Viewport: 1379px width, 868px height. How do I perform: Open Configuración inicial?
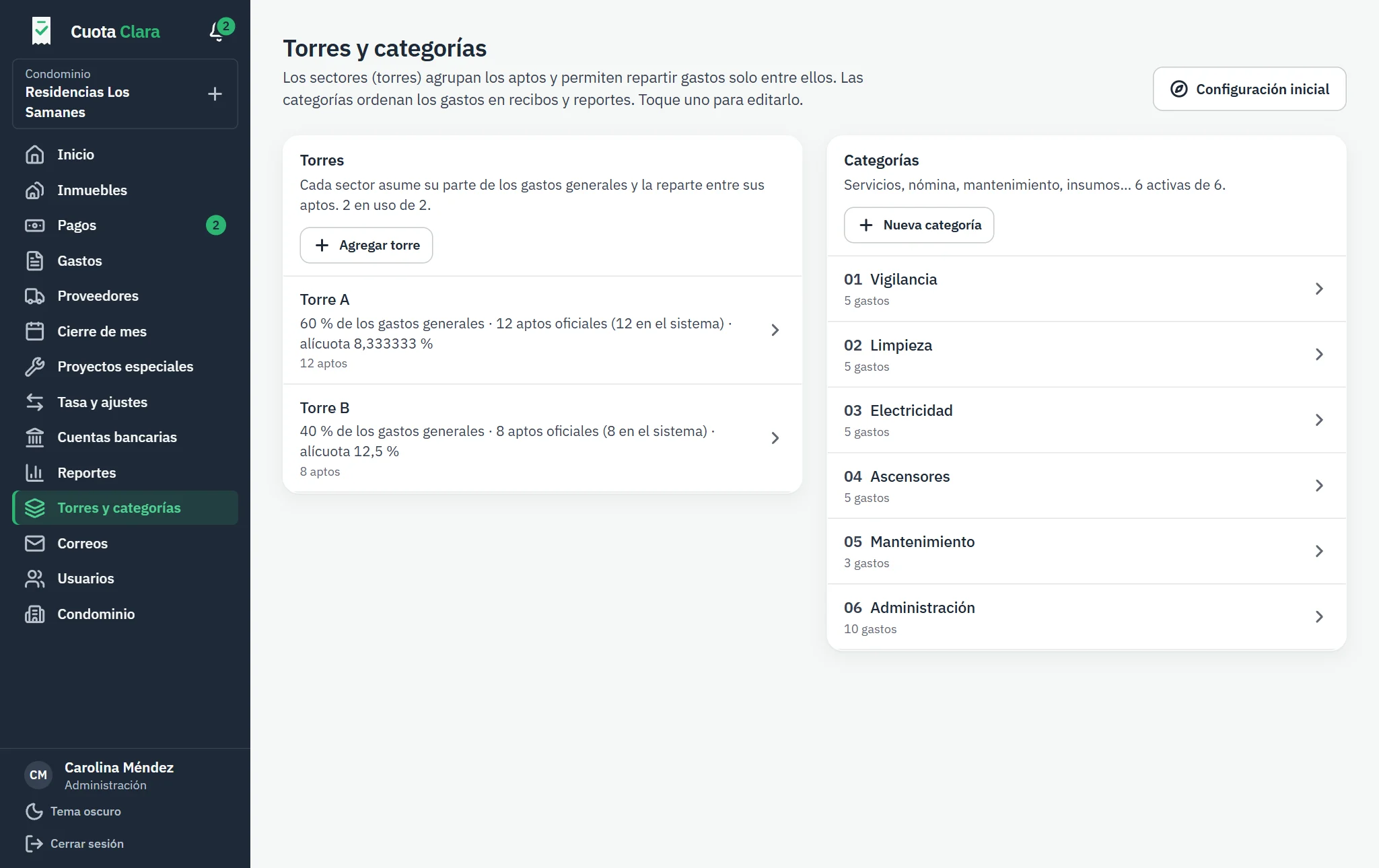pos(1249,89)
